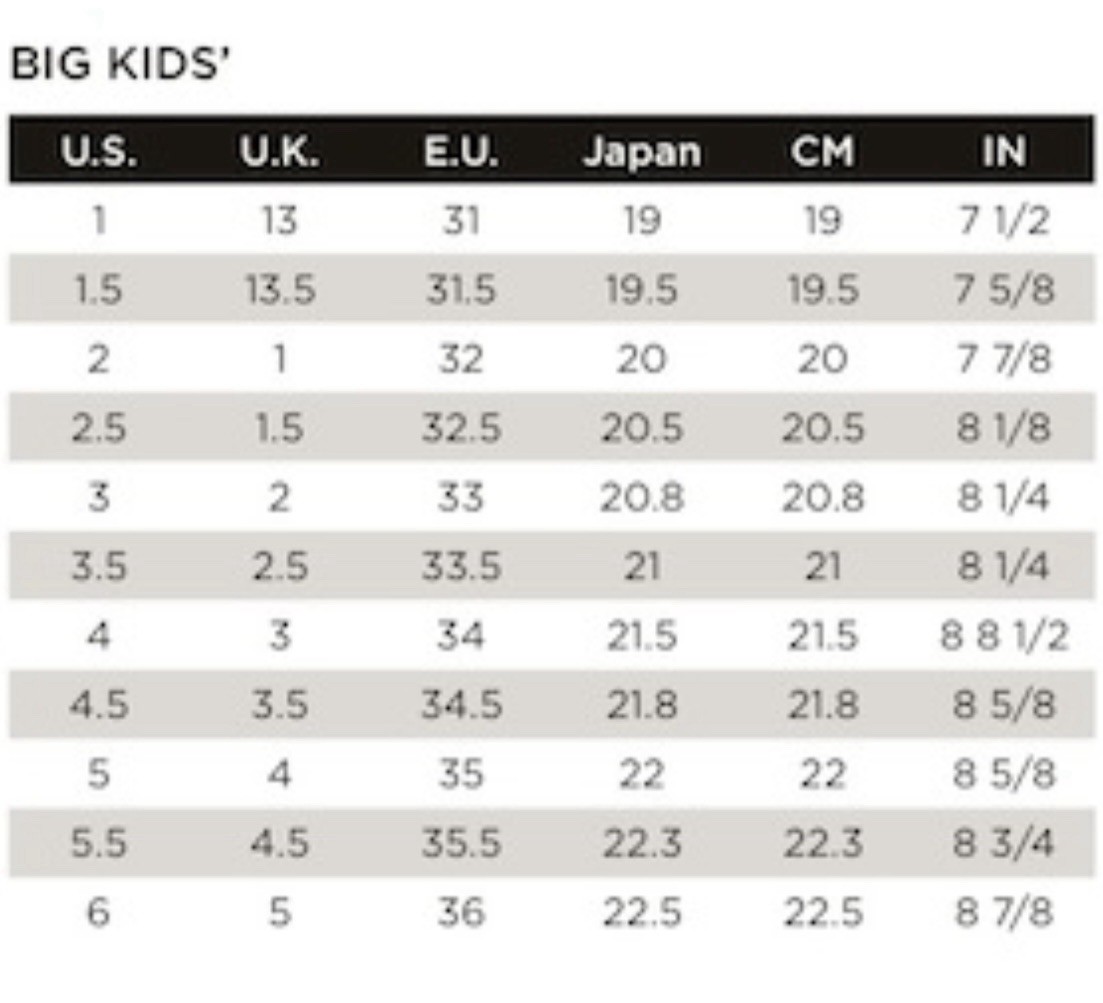Click the IN column header
The height and width of the screenshot is (1003, 1103).
click(1003, 151)
